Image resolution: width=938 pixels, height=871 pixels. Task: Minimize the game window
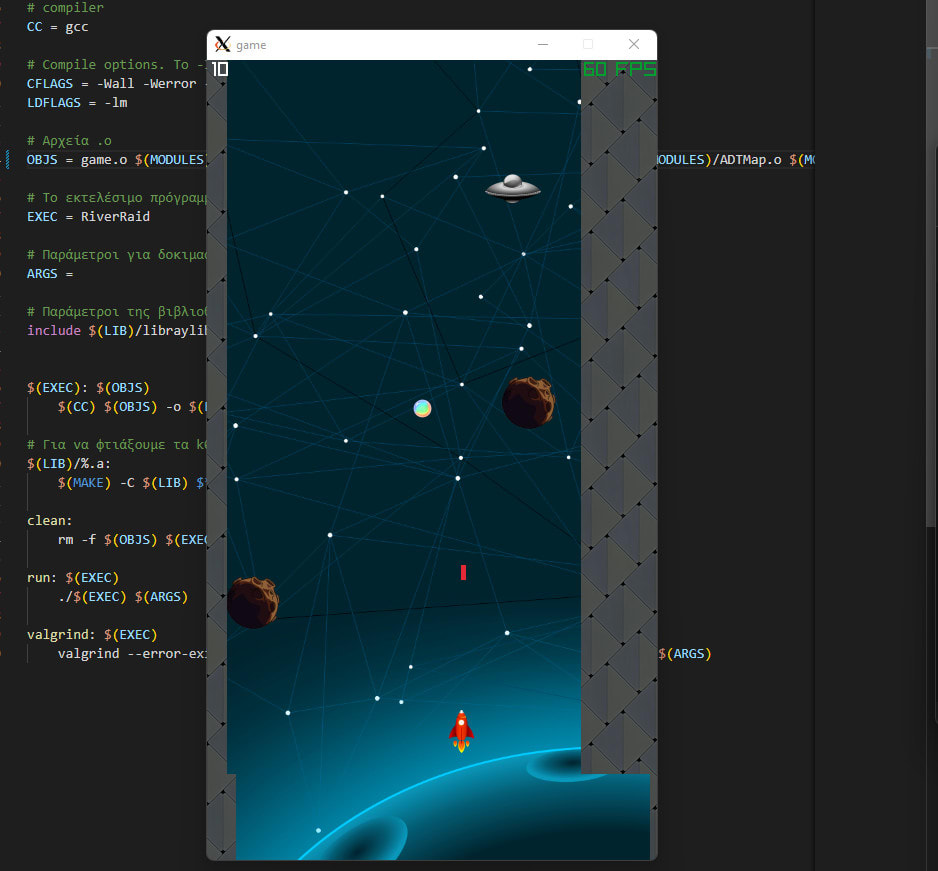[x=543, y=44]
